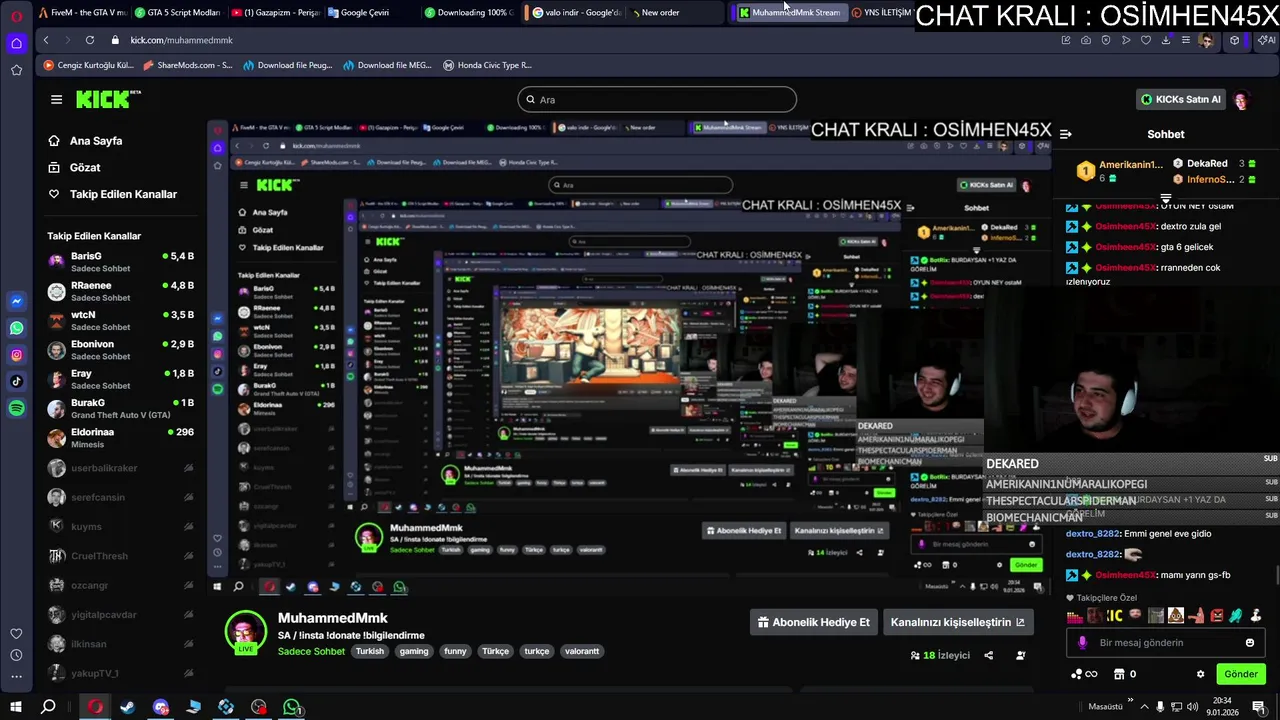
Task: Click the address bar URL
Action: [x=181, y=40]
